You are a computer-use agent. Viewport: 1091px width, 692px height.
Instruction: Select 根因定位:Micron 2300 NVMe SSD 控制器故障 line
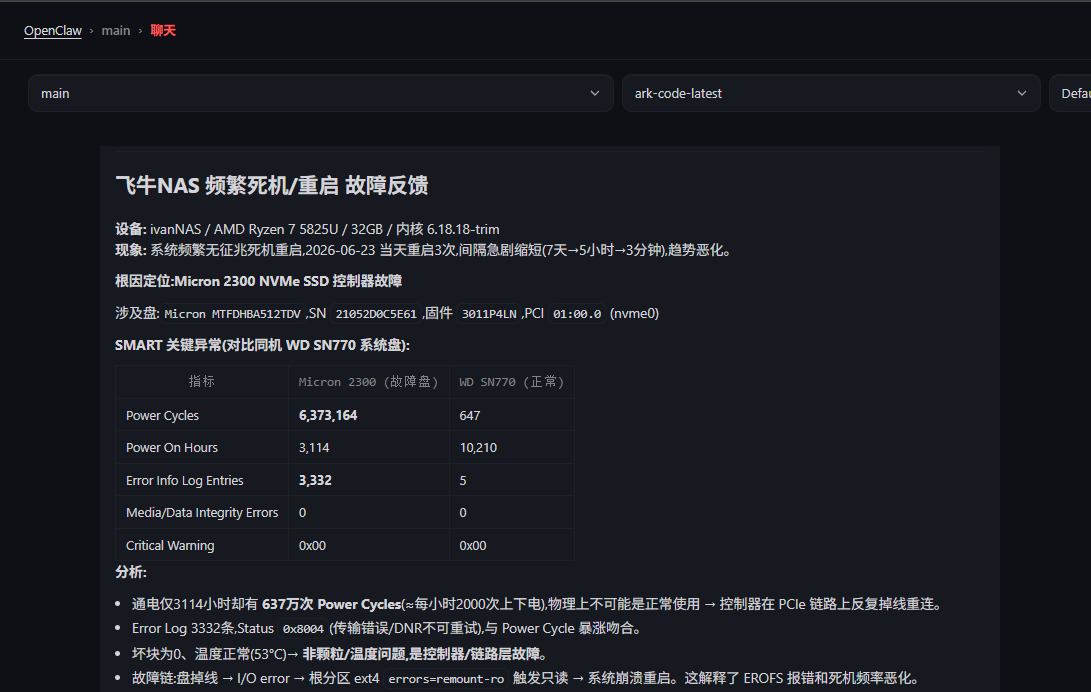pos(258,281)
